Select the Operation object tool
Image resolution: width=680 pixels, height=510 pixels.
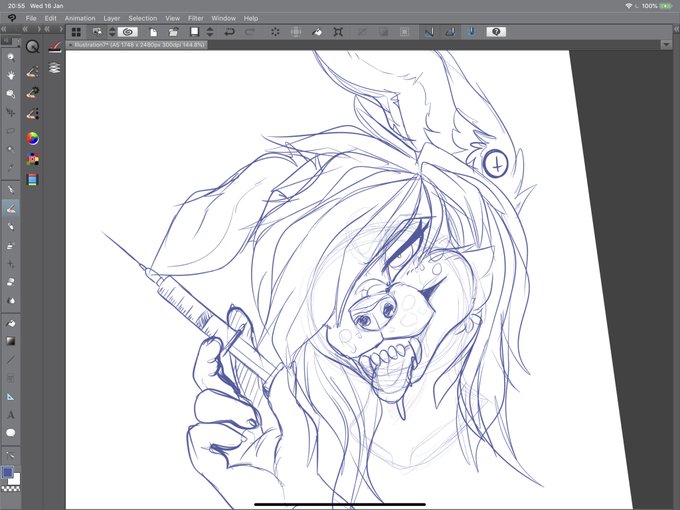pyautogui.click(x=11, y=94)
